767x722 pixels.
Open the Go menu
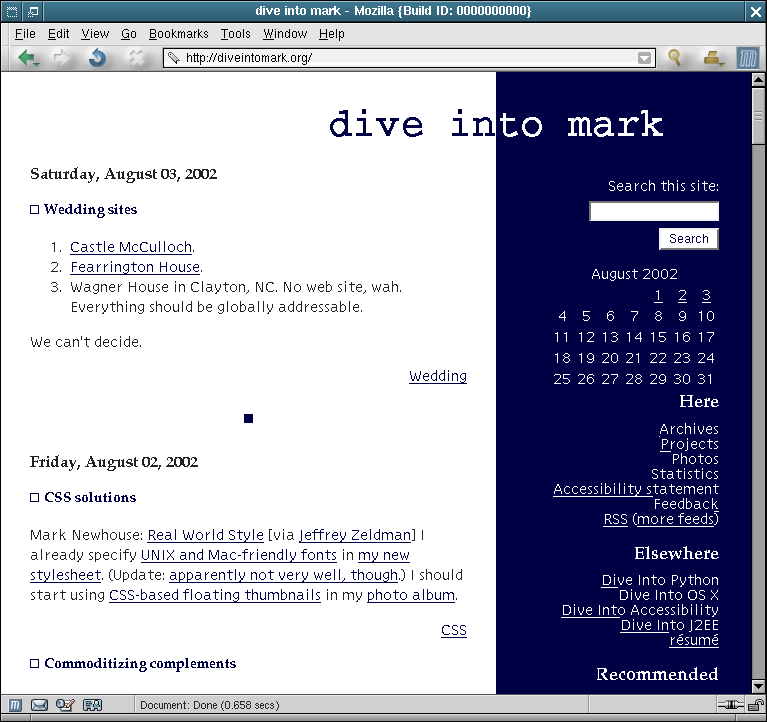coord(129,34)
